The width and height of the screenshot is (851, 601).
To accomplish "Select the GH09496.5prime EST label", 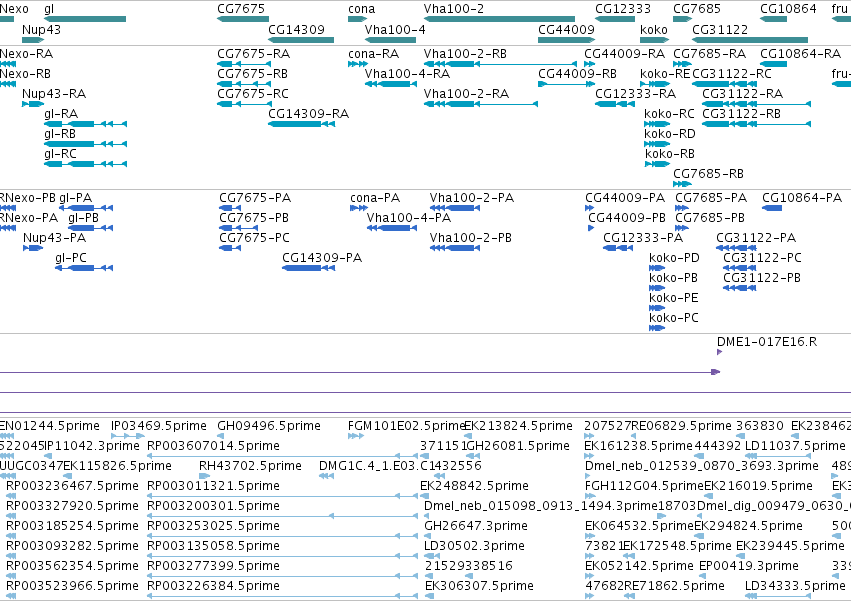I will coord(269,426).
